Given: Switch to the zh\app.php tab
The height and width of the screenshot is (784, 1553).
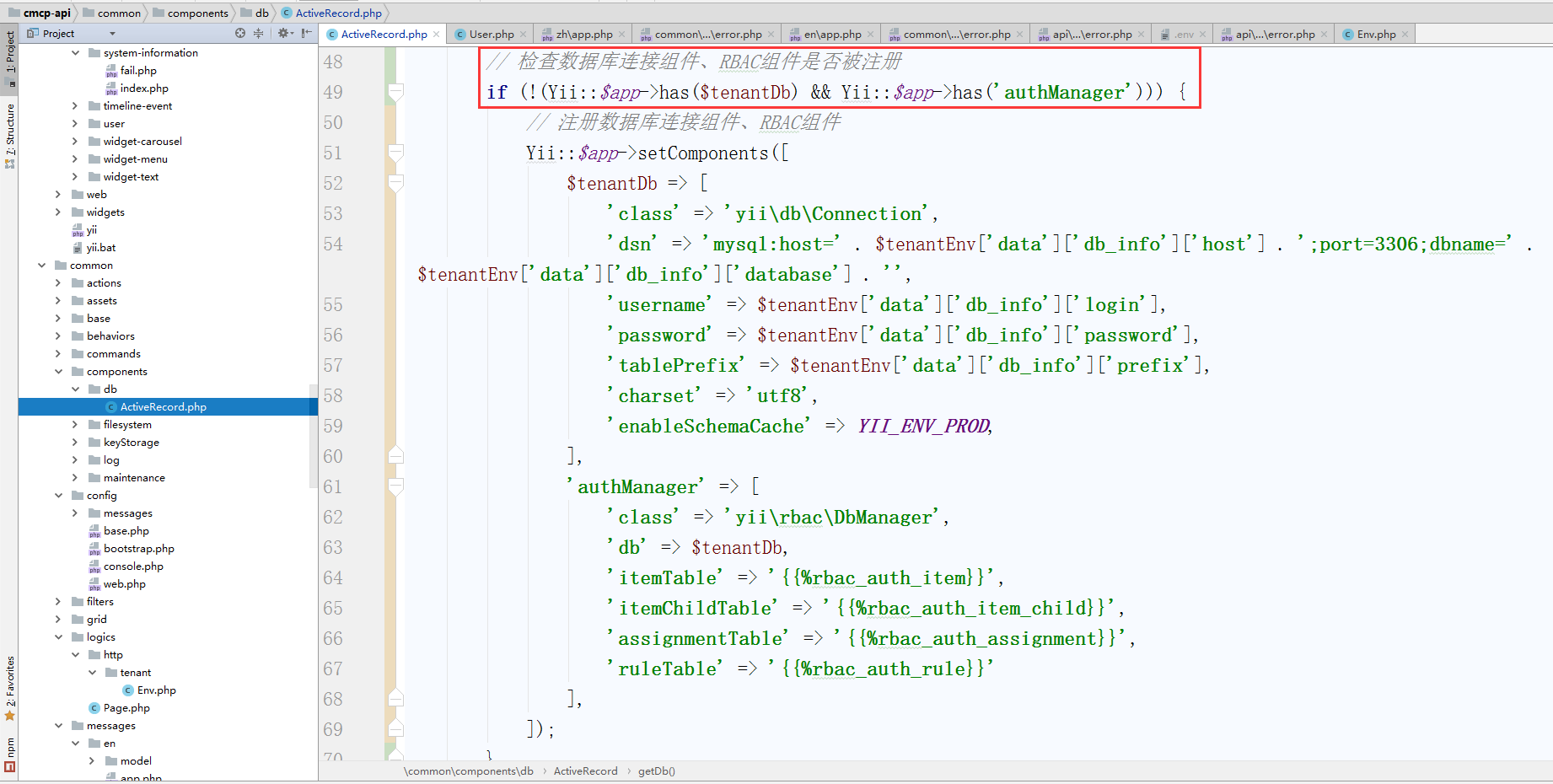Looking at the screenshot, I should (583, 35).
